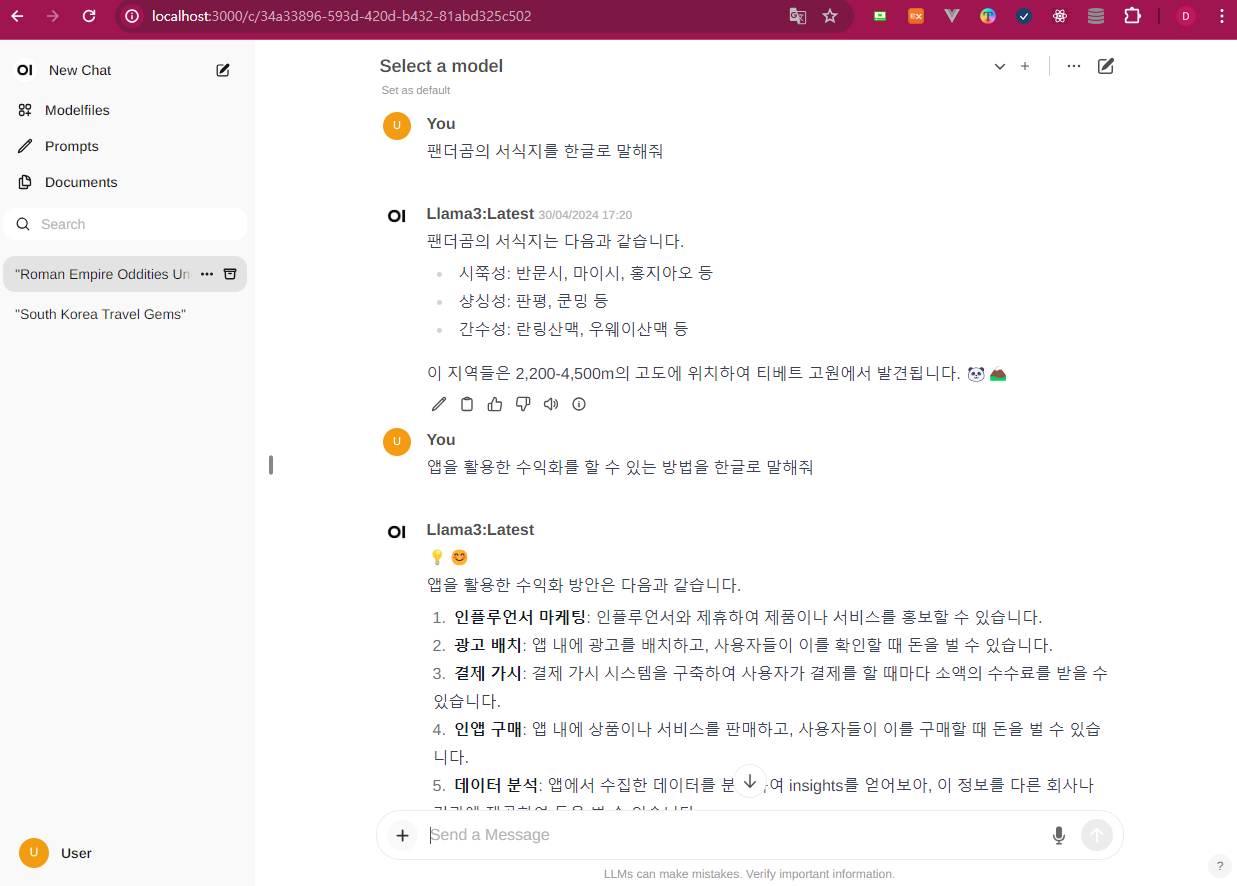1237x886 pixels.
Task: Open the browser extensions puzzle icon
Action: coord(1132,16)
